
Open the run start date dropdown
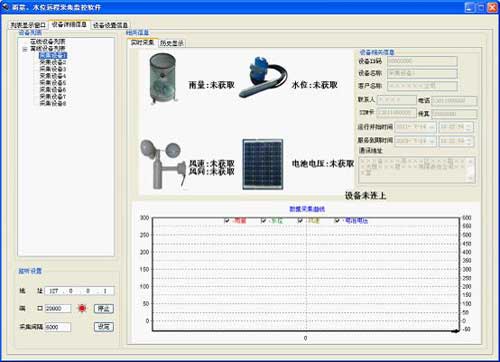pyautogui.click(x=432, y=127)
